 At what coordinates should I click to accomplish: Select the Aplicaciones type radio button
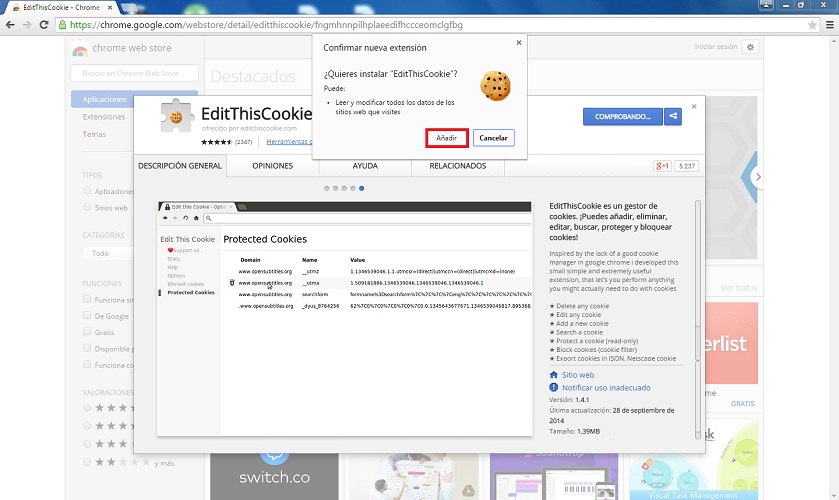pyautogui.click(x=87, y=191)
